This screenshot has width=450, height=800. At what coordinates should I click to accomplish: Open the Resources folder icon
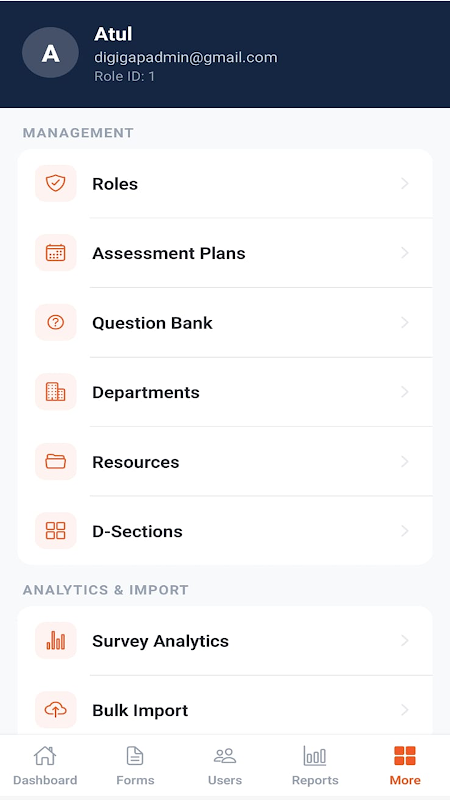pos(56,461)
